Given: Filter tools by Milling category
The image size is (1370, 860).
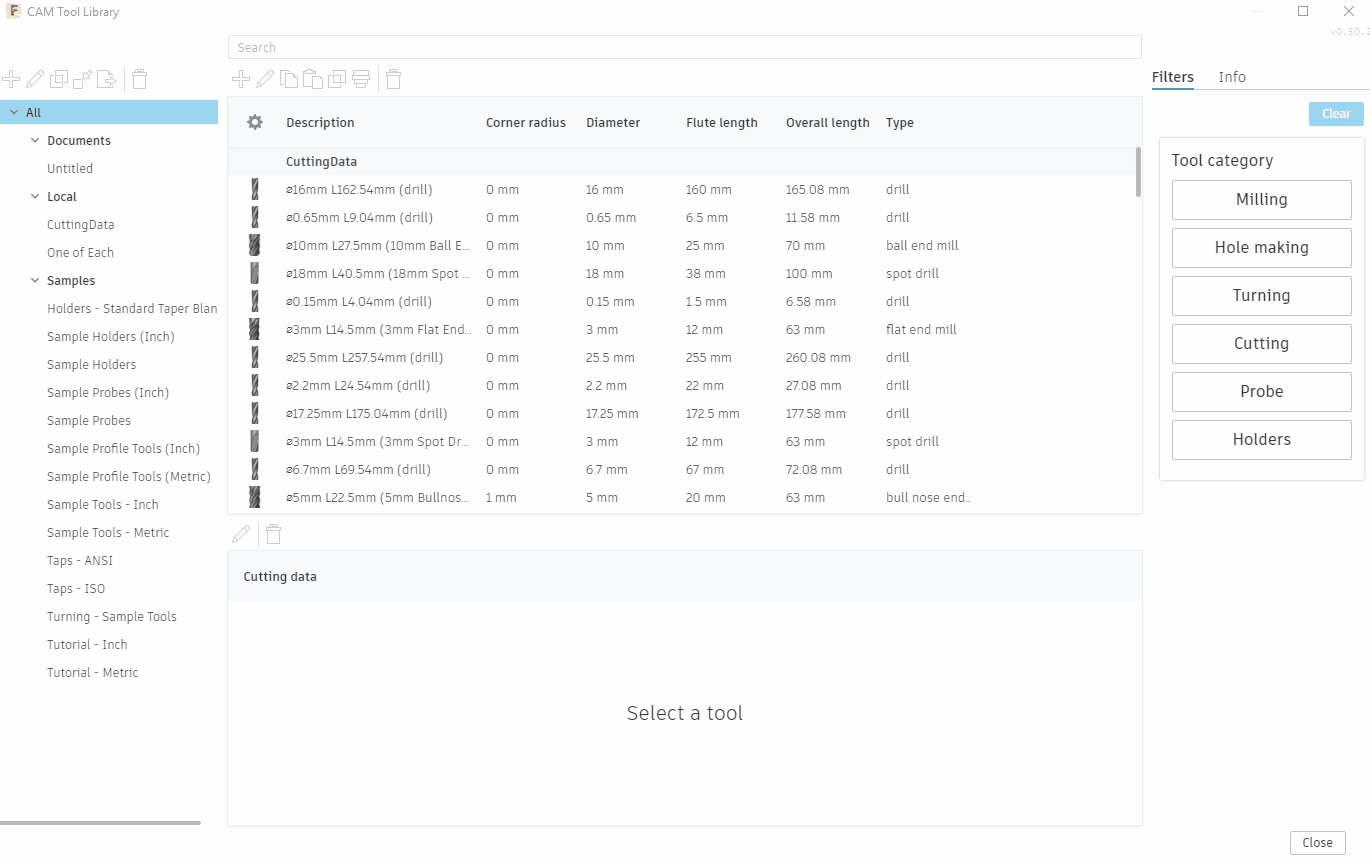Looking at the screenshot, I should click(1261, 200).
